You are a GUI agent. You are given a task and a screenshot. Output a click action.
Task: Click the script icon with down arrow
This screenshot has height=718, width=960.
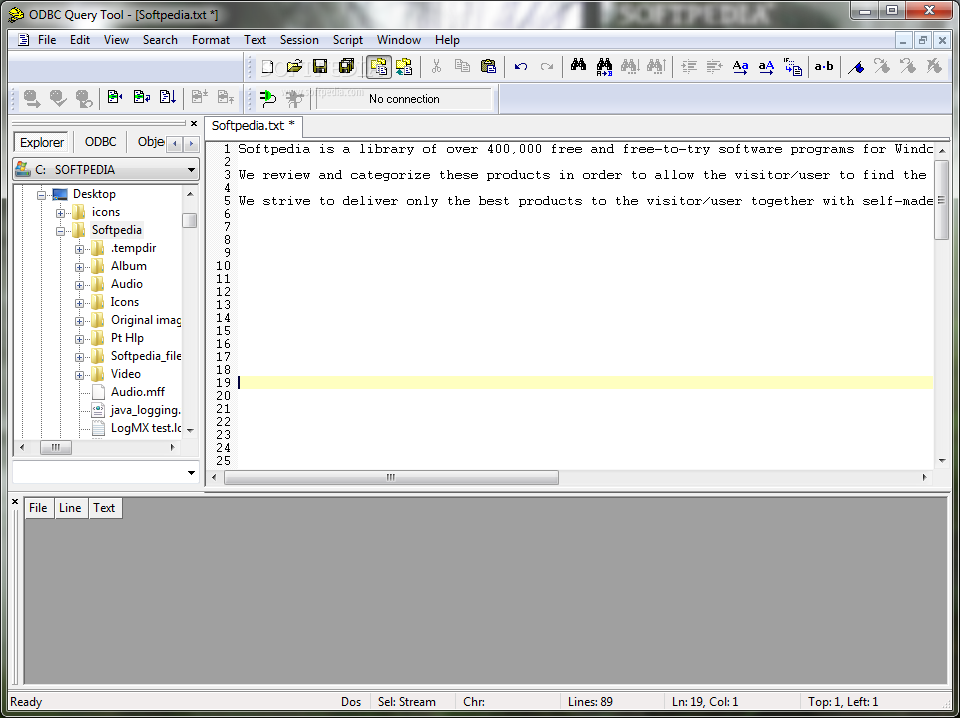tap(168, 97)
